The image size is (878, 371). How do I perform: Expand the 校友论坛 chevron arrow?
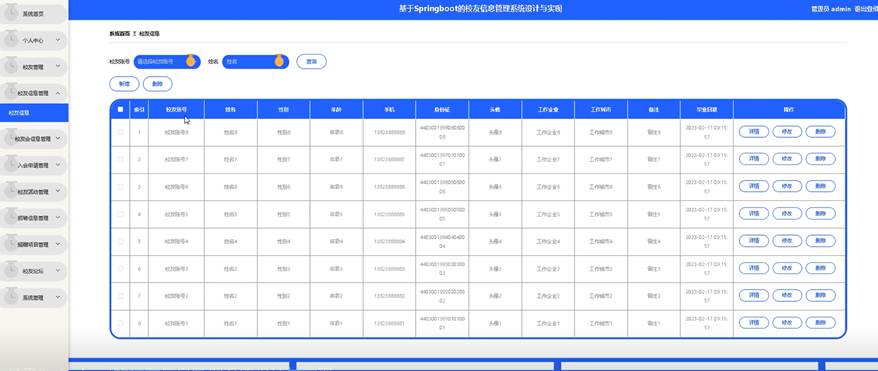(x=57, y=271)
